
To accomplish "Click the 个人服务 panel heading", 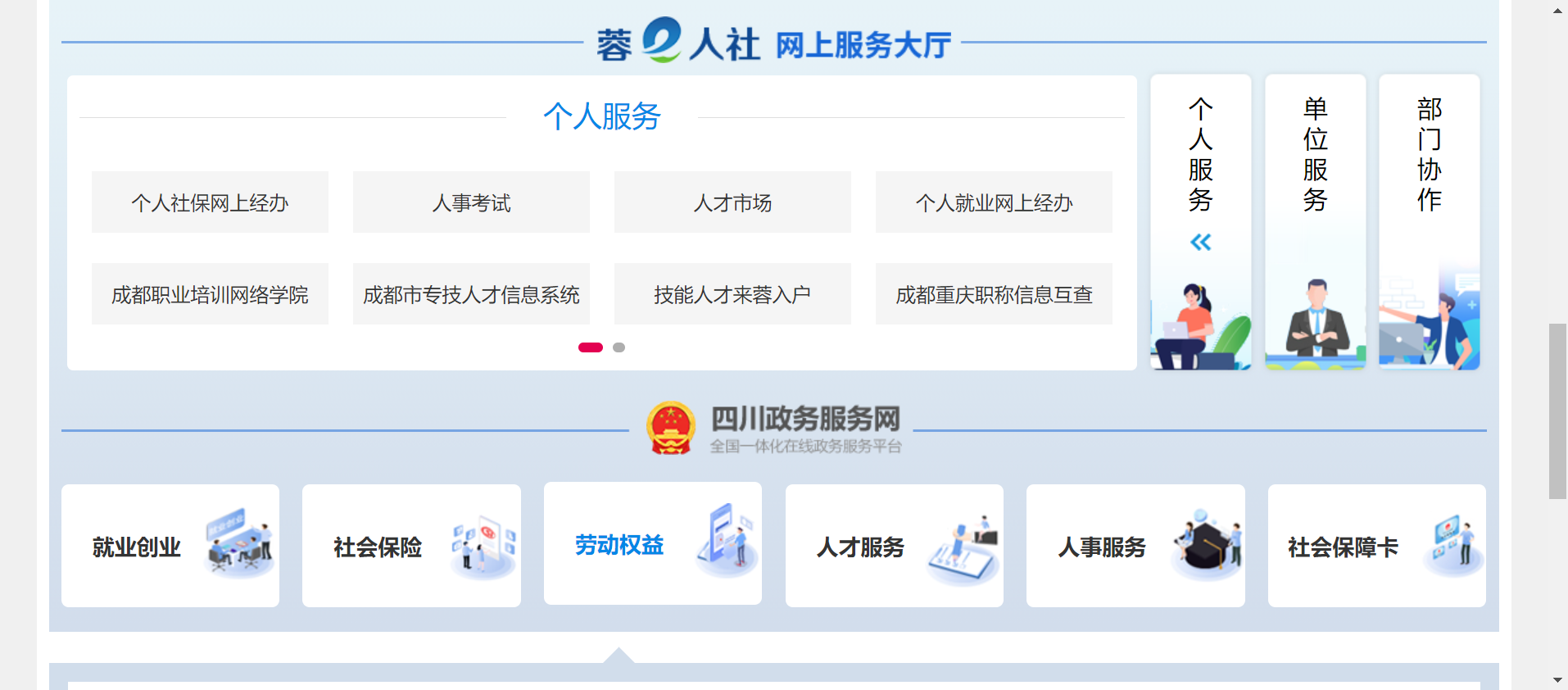I will 602,116.
